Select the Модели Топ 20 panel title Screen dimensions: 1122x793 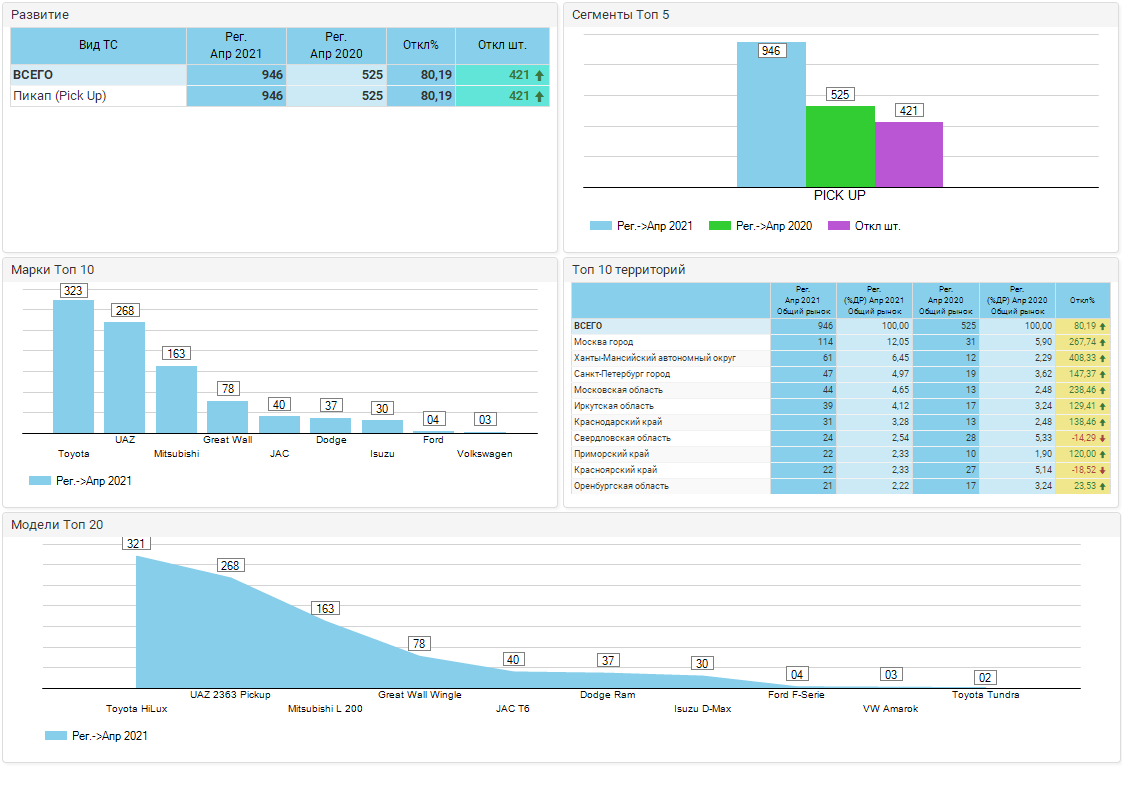[57, 525]
